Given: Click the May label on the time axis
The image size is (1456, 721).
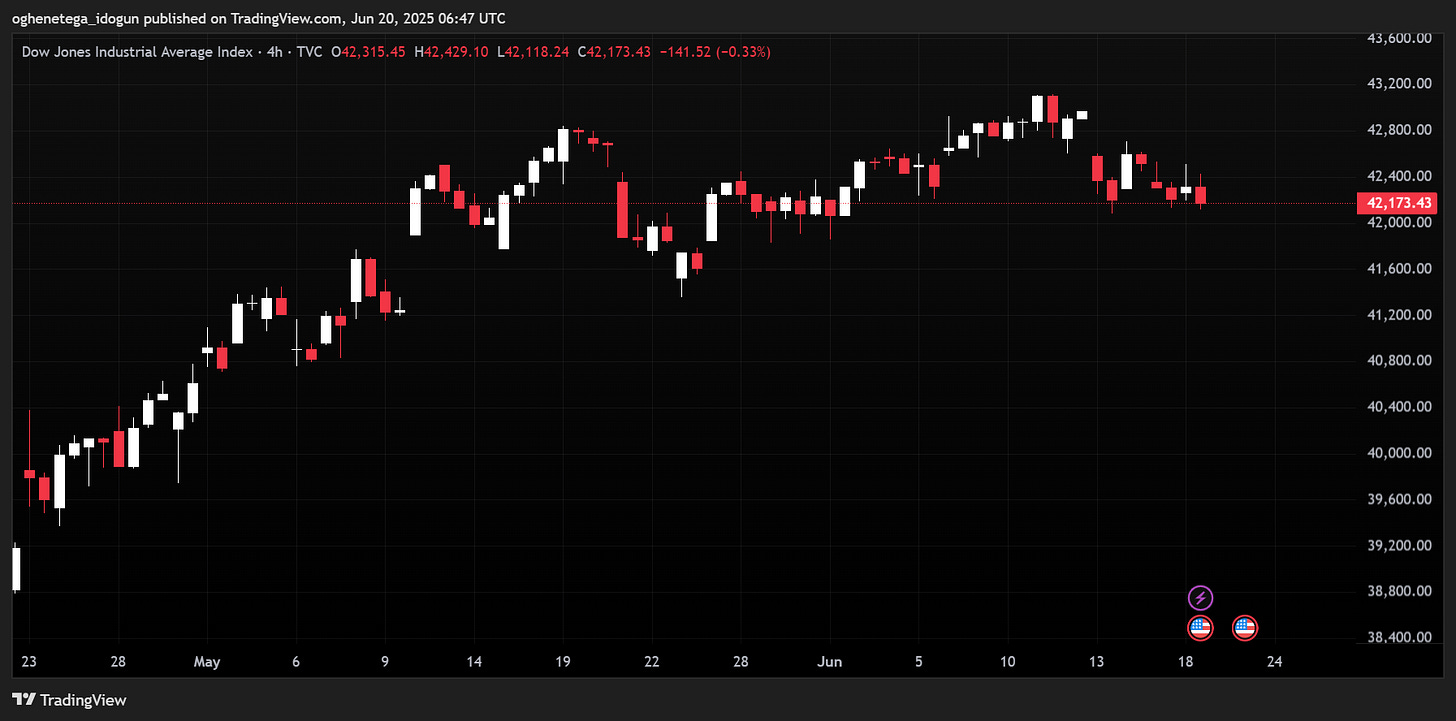Looking at the screenshot, I should 207,662.
